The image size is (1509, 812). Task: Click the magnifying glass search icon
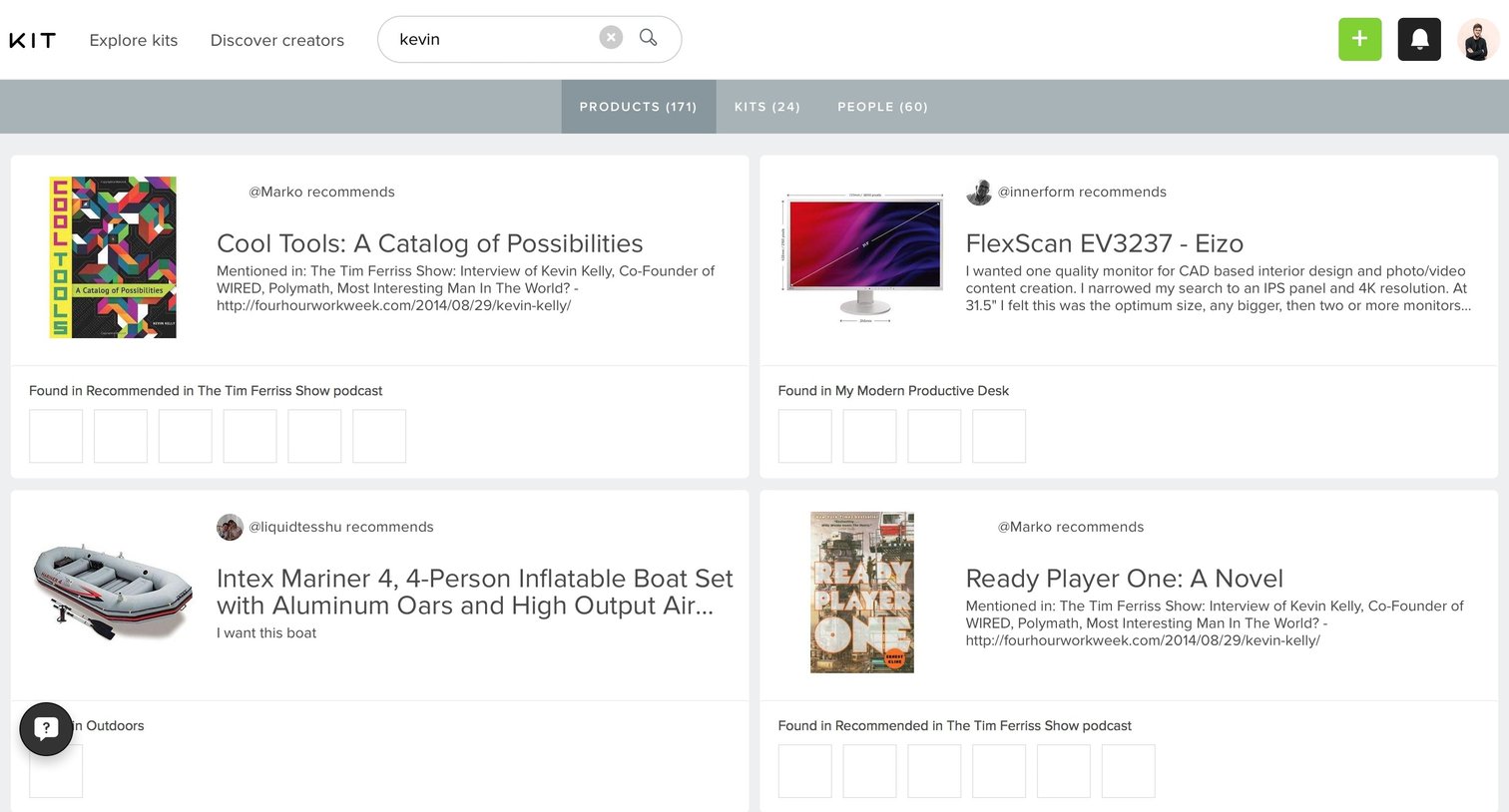point(649,38)
